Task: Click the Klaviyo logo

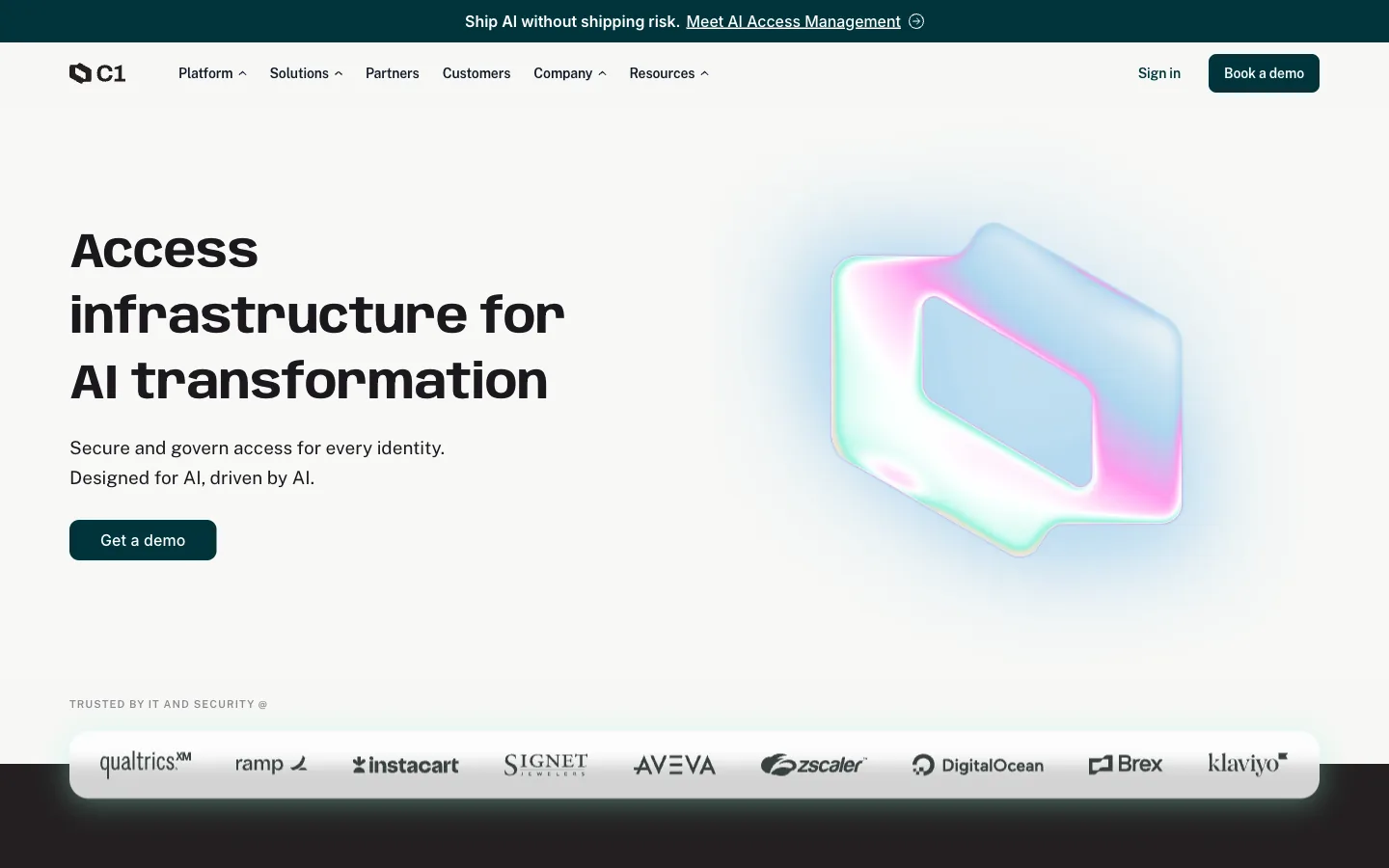Action: 1248,764
